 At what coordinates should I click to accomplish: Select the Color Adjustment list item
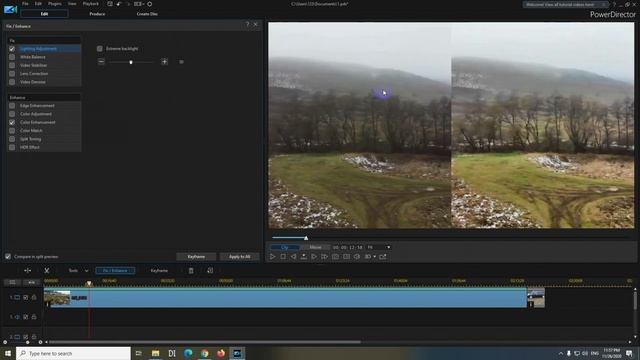click(x=36, y=114)
